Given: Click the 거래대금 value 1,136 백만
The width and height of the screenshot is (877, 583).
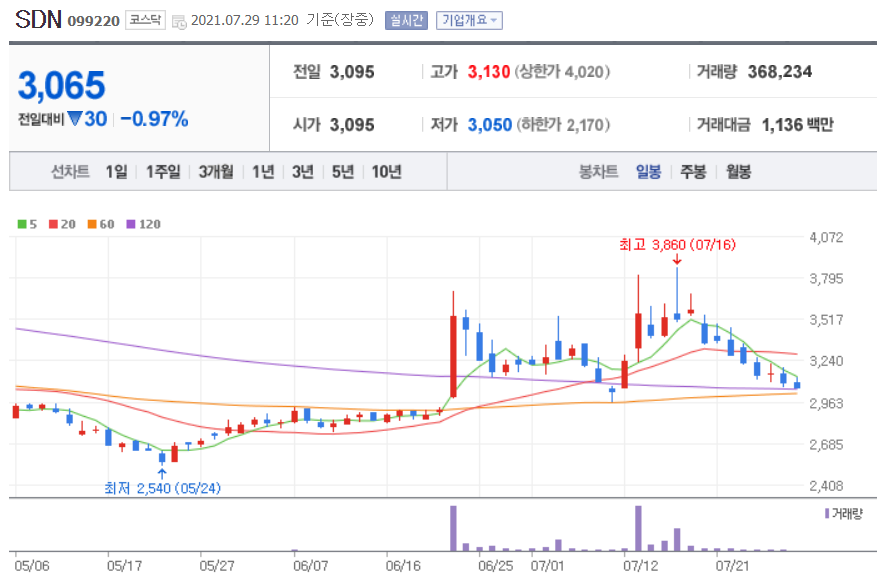Looking at the screenshot, I should (x=798, y=125).
